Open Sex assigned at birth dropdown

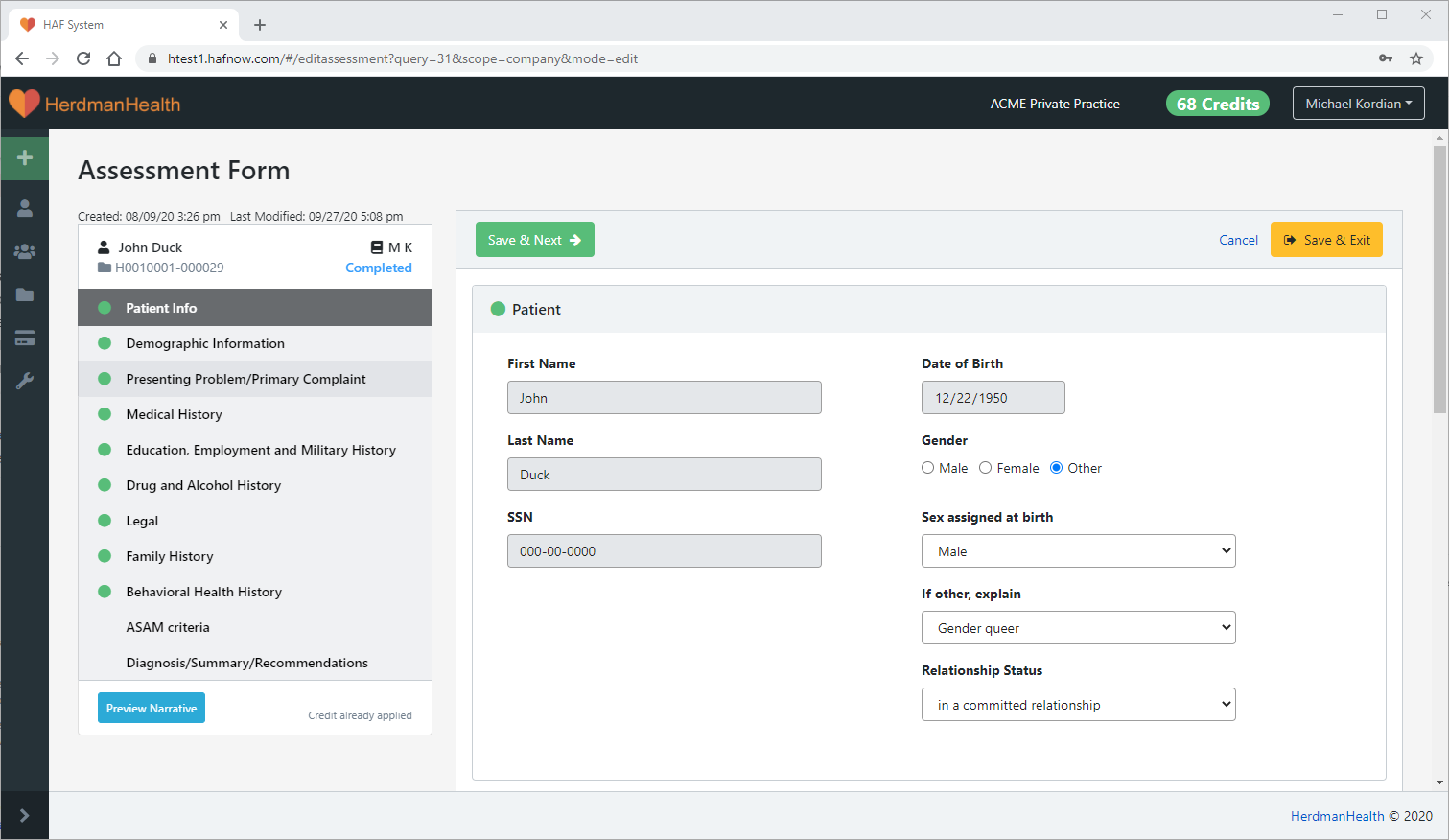tap(1078, 551)
